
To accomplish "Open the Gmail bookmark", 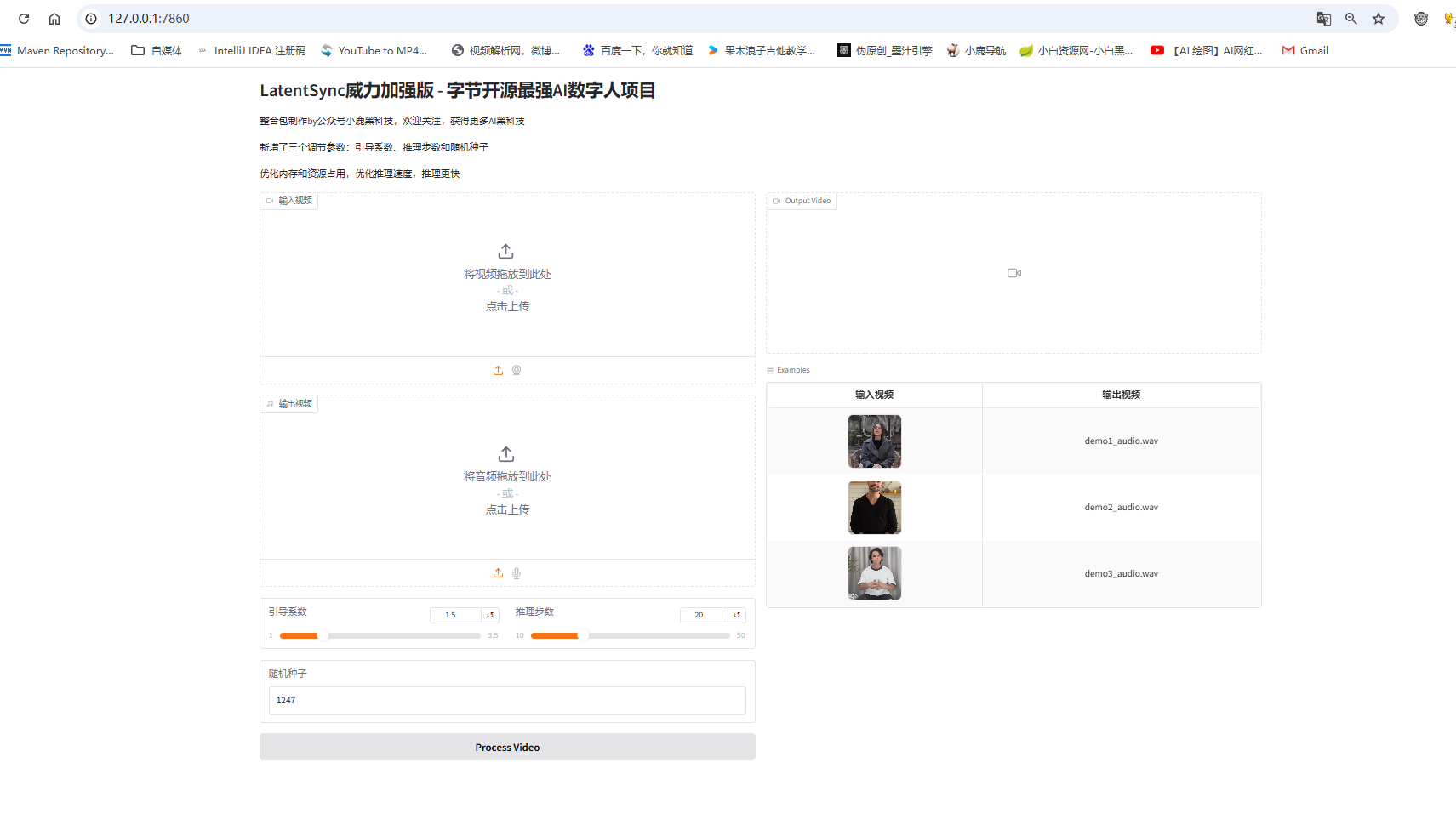I will point(1305,51).
